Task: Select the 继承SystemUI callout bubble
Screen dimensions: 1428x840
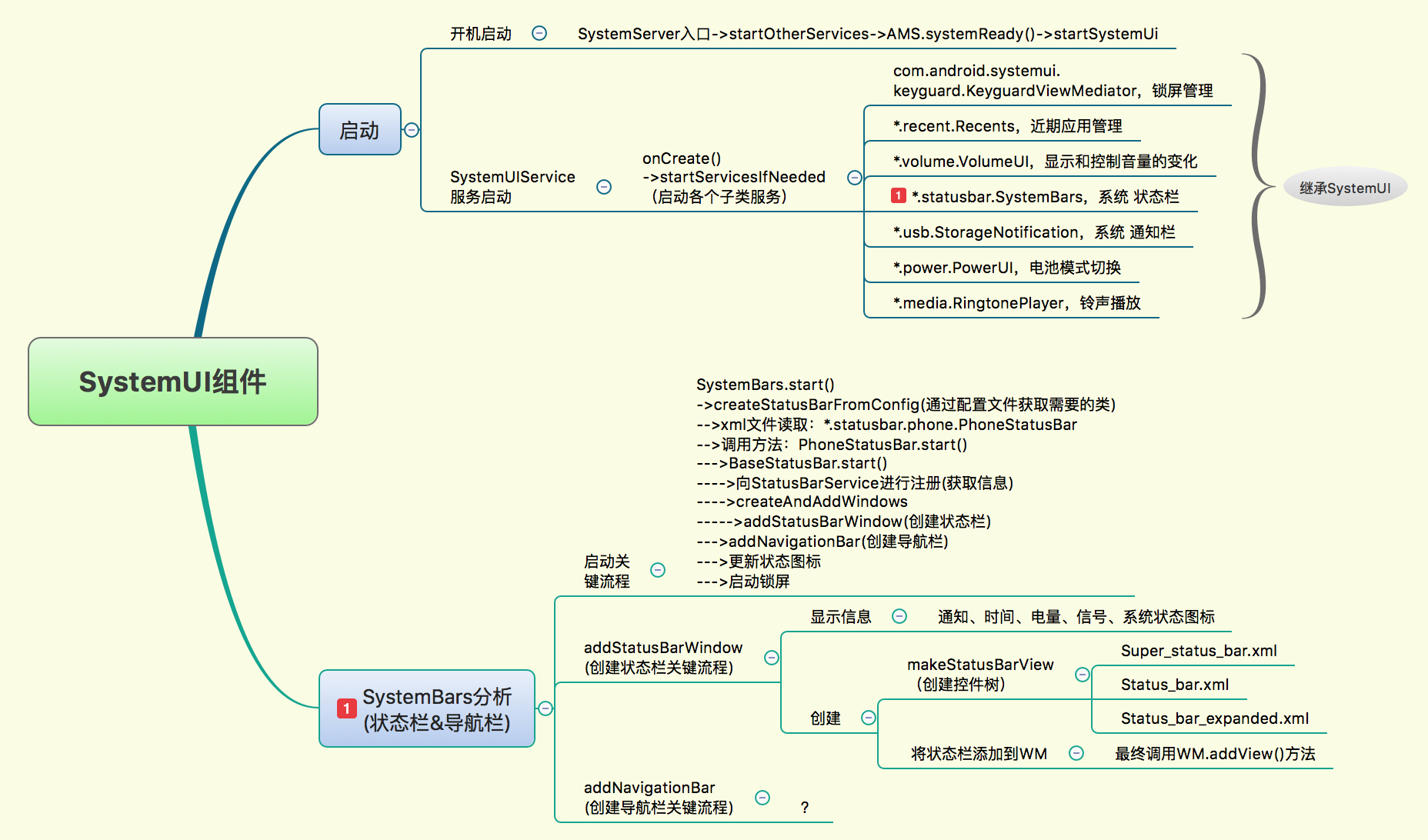Action: point(1345,186)
